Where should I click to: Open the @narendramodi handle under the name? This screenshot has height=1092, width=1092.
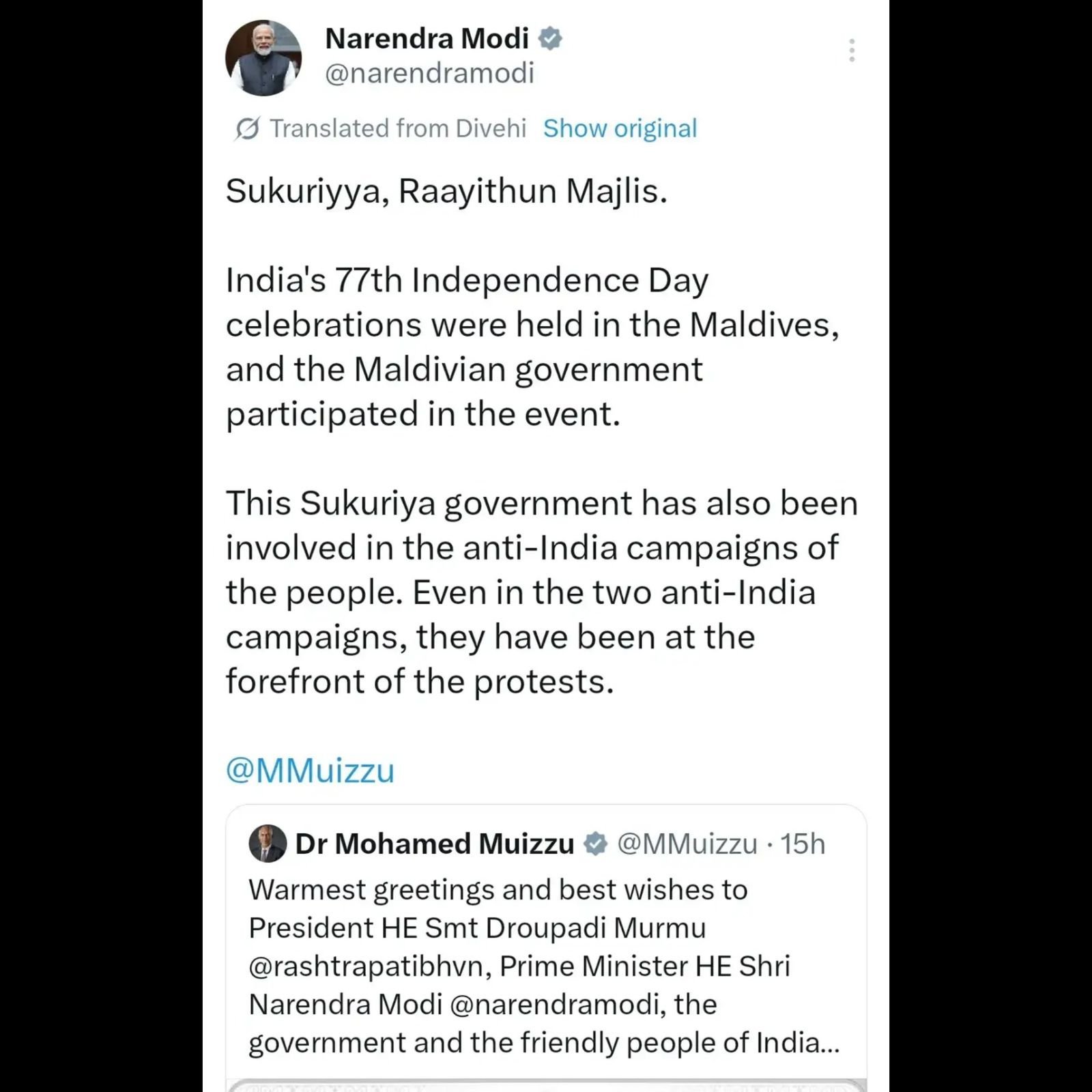coord(429,73)
